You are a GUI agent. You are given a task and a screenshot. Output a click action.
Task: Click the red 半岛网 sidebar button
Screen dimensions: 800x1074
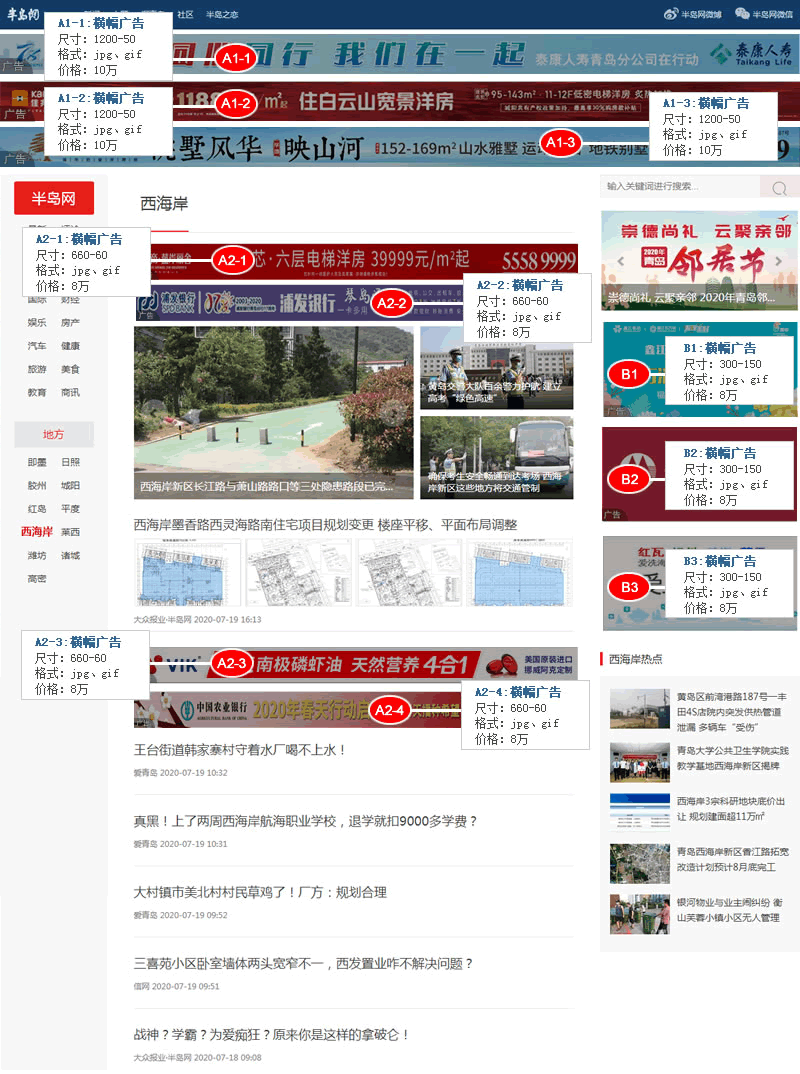click(54, 199)
